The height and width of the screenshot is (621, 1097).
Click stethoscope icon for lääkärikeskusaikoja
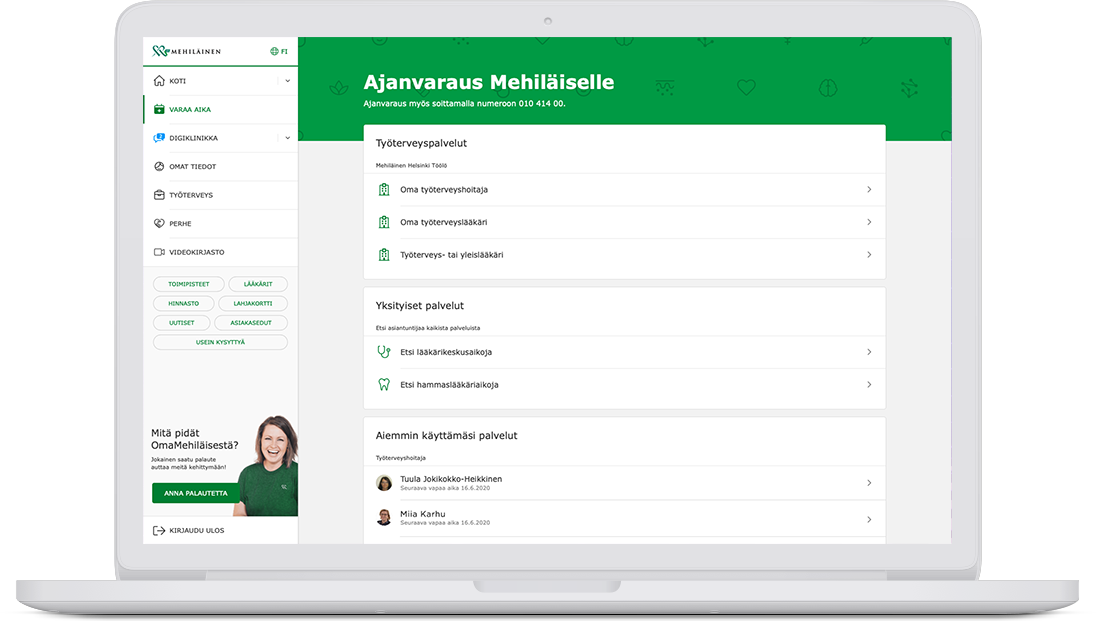[383, 352]
